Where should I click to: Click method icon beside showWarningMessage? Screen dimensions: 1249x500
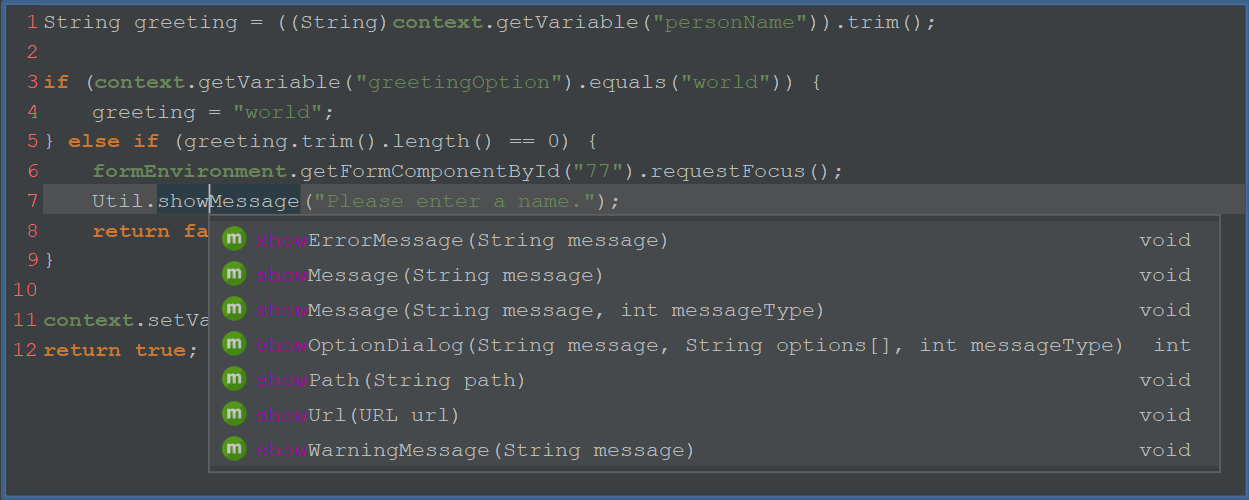(x=234, y=449)
